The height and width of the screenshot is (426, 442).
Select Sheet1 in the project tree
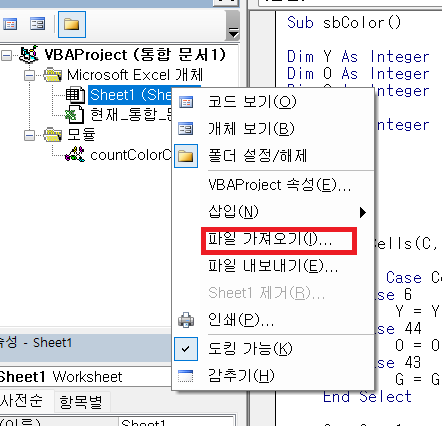pyautogui.click(x=131, y=95)
